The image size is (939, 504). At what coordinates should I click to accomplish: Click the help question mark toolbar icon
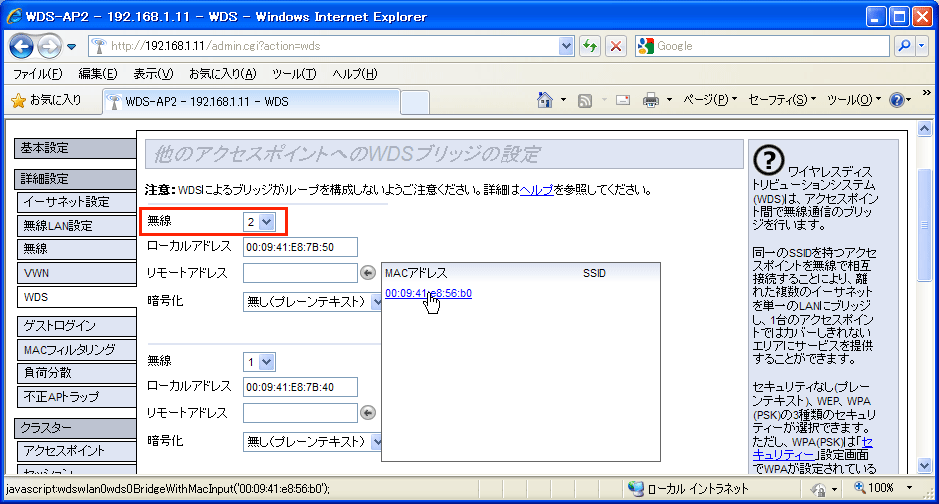click(x=895, y=100)
